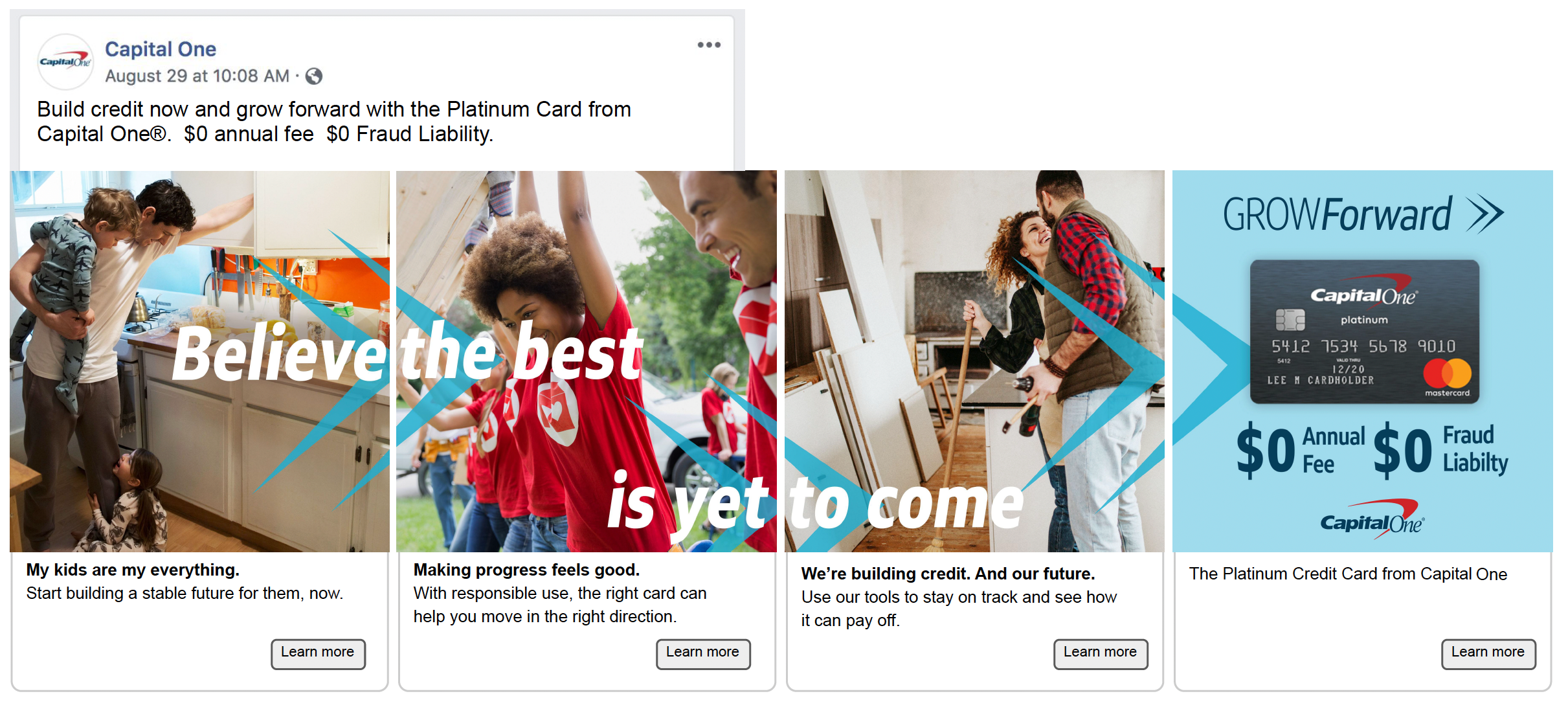1568x707 pixels.
Task: Click the GROWForward double chevron arrow
Action: click(1485, 214)
